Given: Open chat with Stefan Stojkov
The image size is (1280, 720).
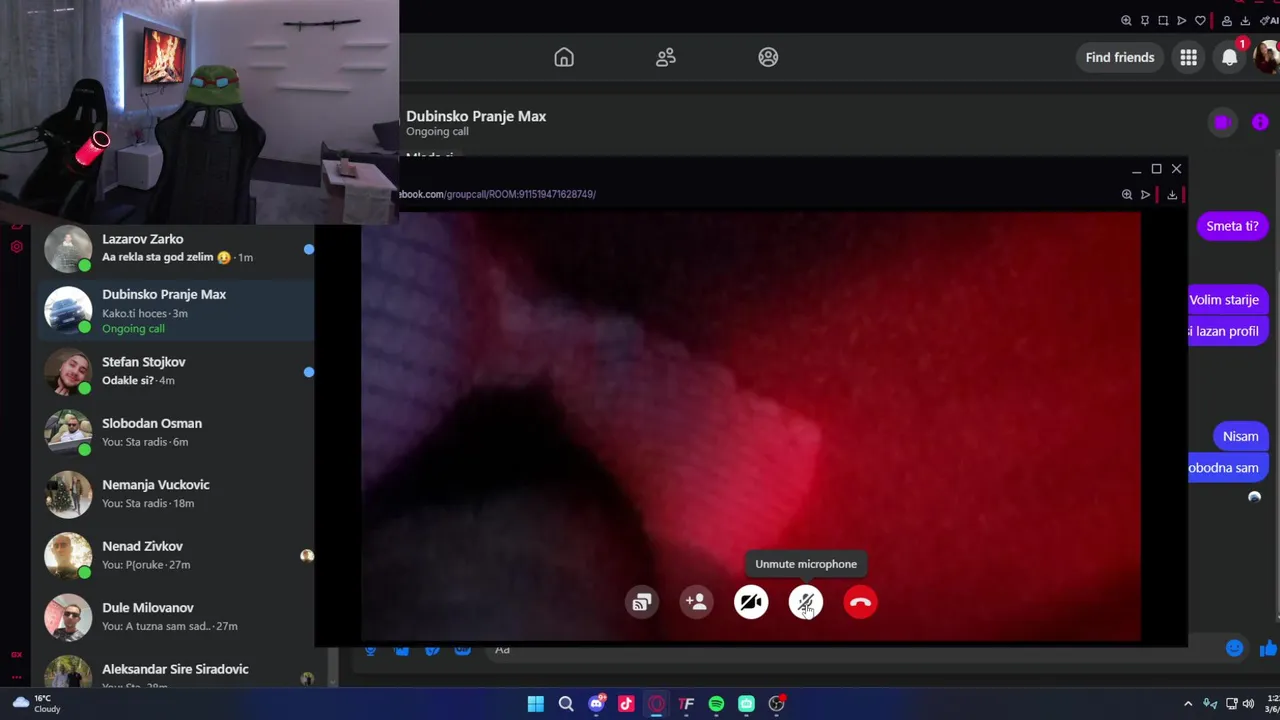Looking at the screenshot, I should point(177,371).
